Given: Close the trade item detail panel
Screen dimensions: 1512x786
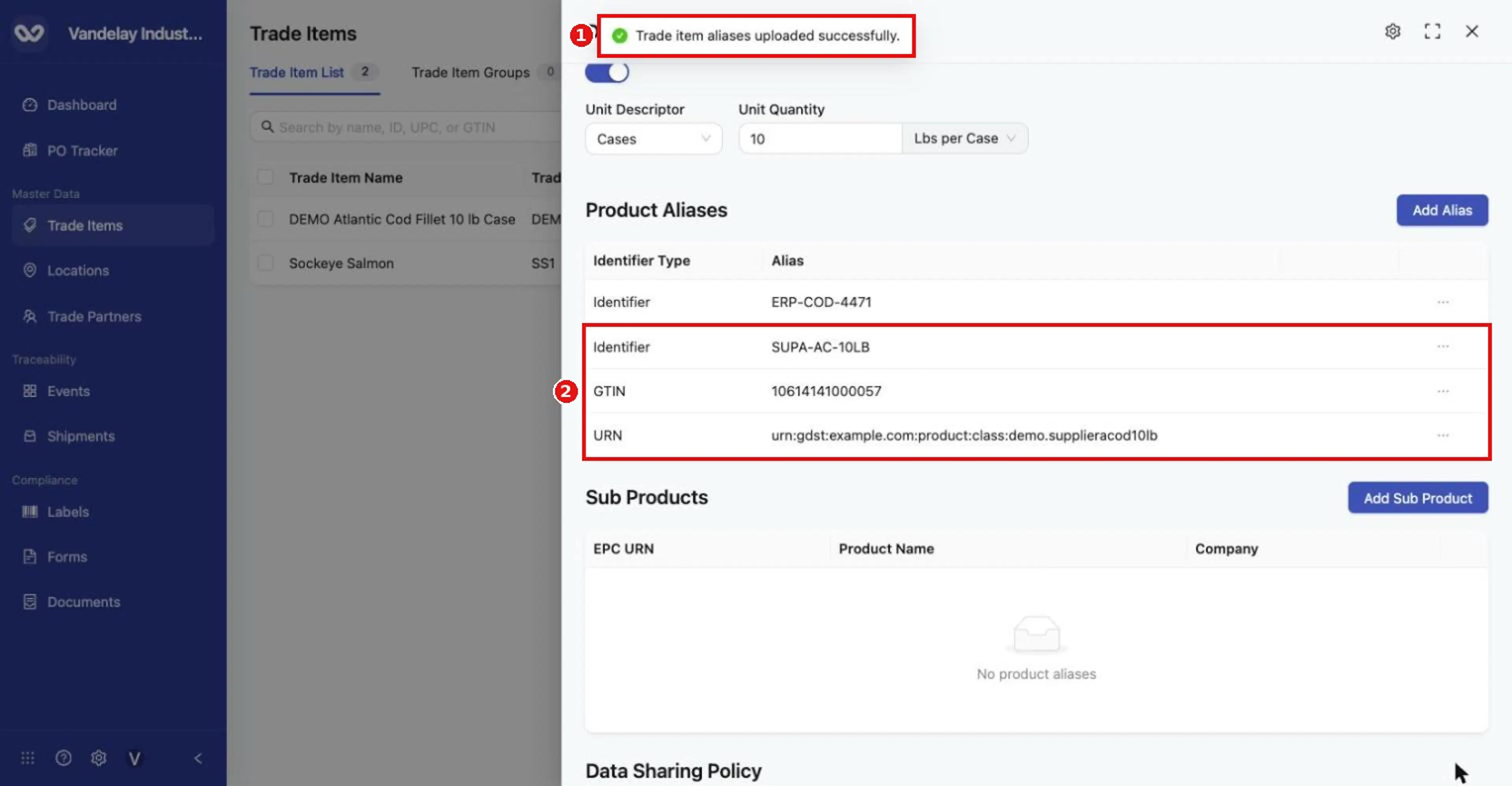Looking at the screenshot, I should 1471,31.
